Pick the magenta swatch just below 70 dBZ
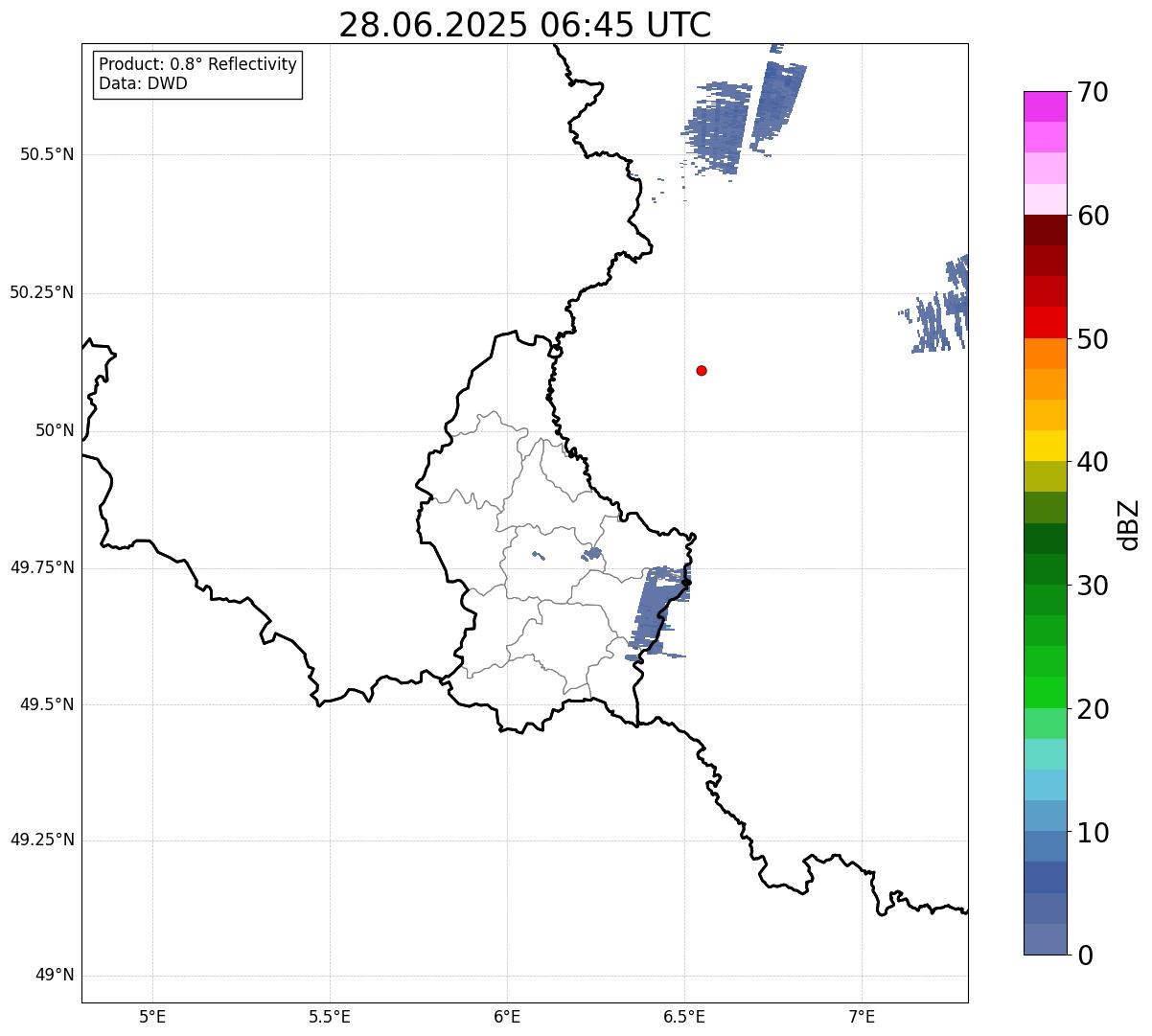This screenshot has width=1152, height=1036. [1046, 107]
